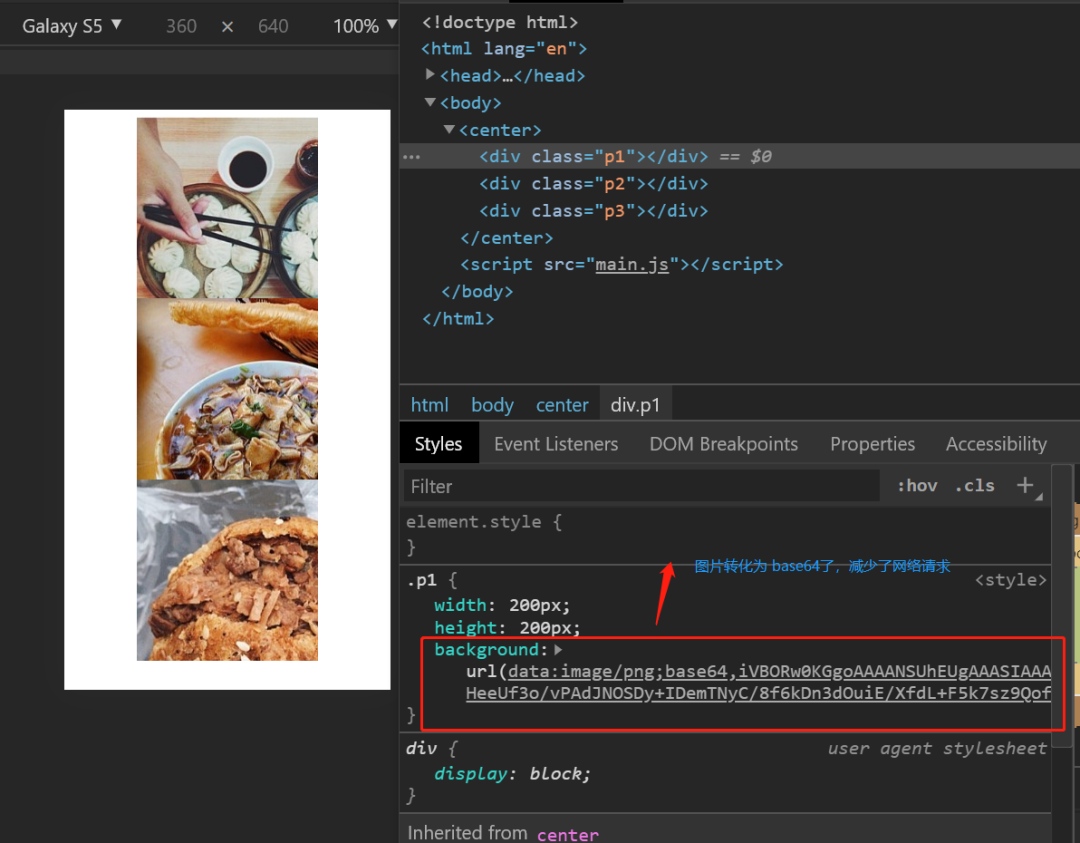Click the html lang="en" tag line

coord(503,49)
